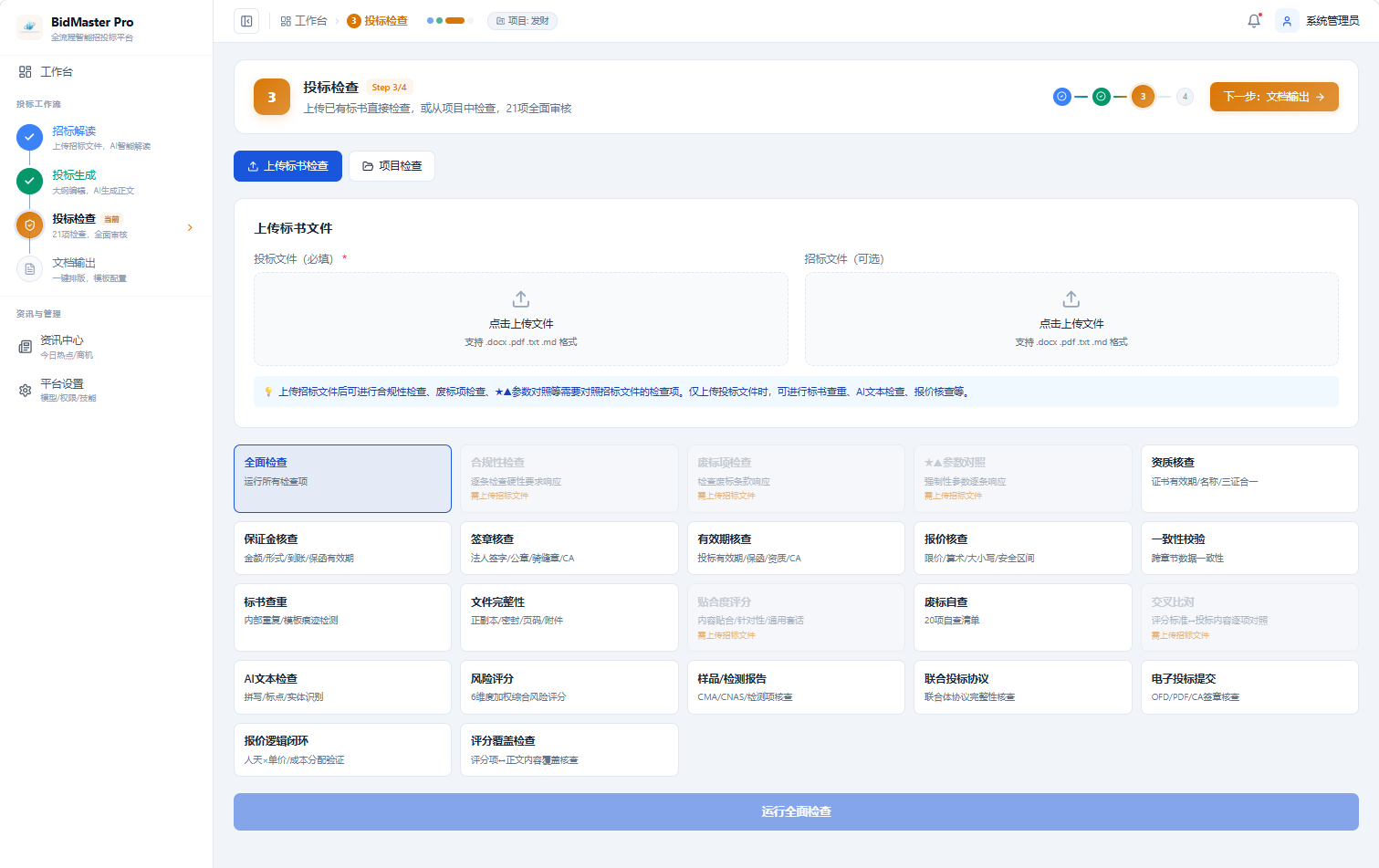Upload the 招标文件 via right upload area
This screenshot has height=868, width=1379.
[1071, 319]
